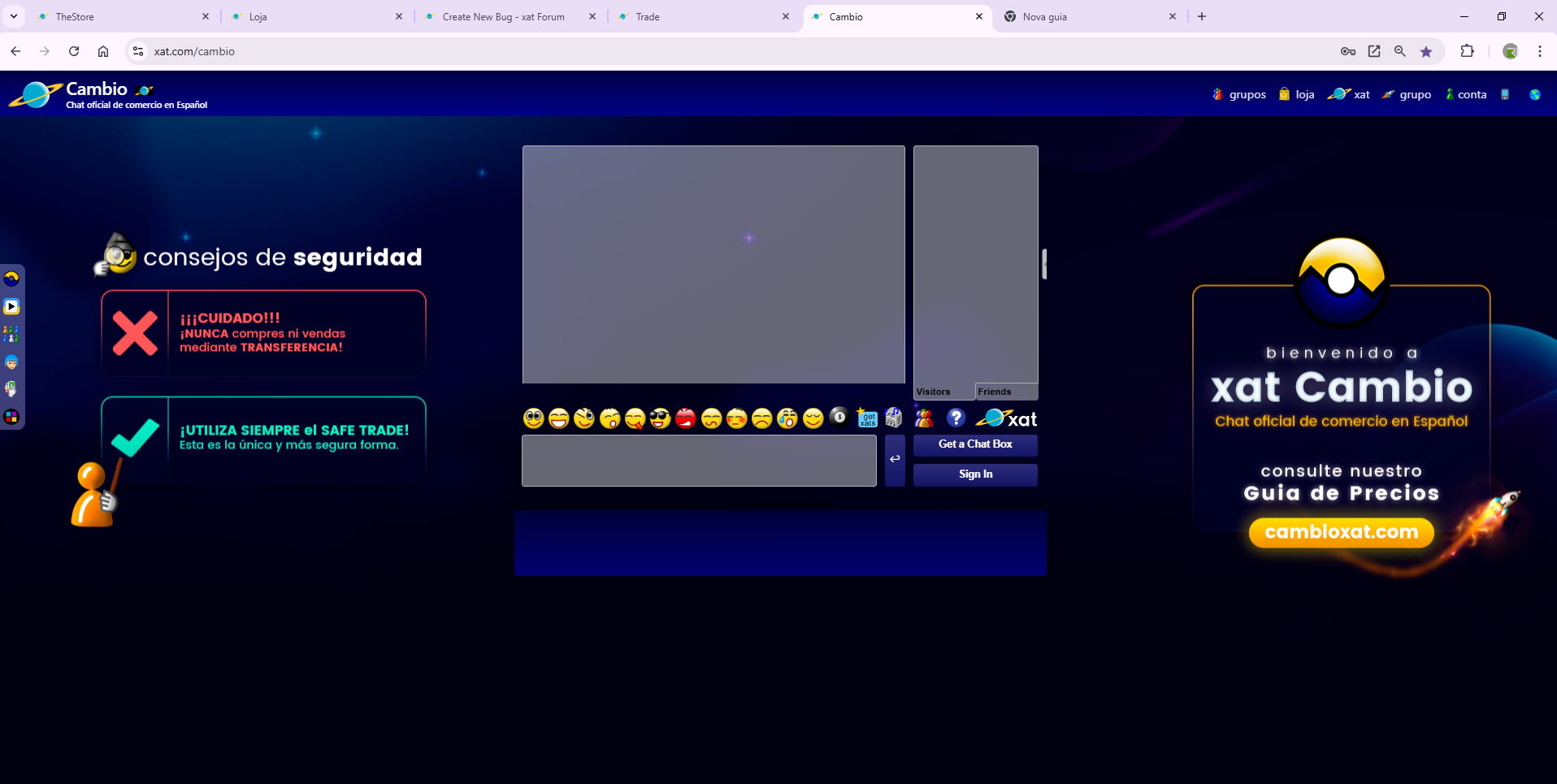
Task: Click the chat message input box
Action: click(x=699, y=461)
